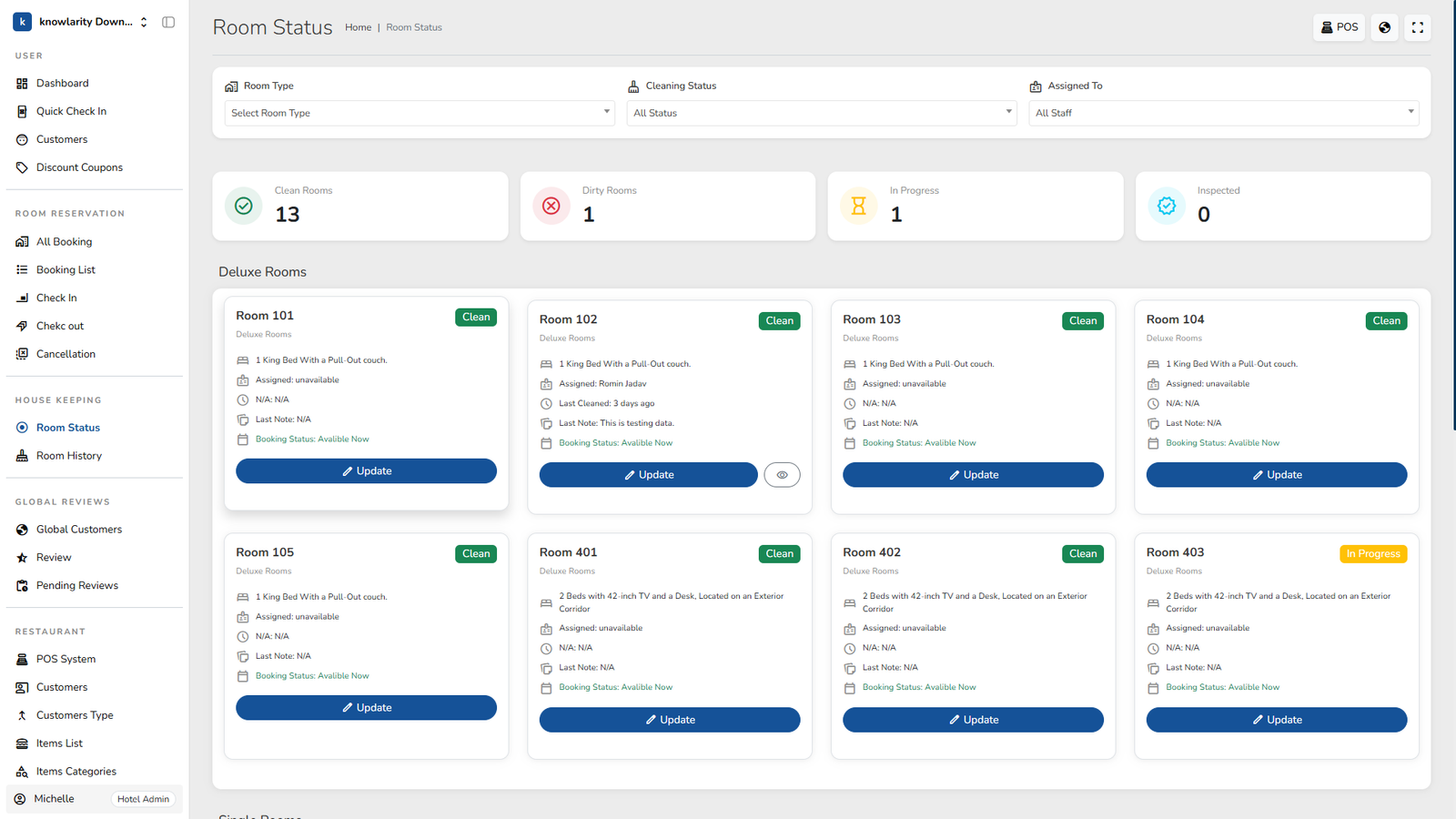
Task: Click the Clean Rooms checkmark icon
Action: pos(244,207)
